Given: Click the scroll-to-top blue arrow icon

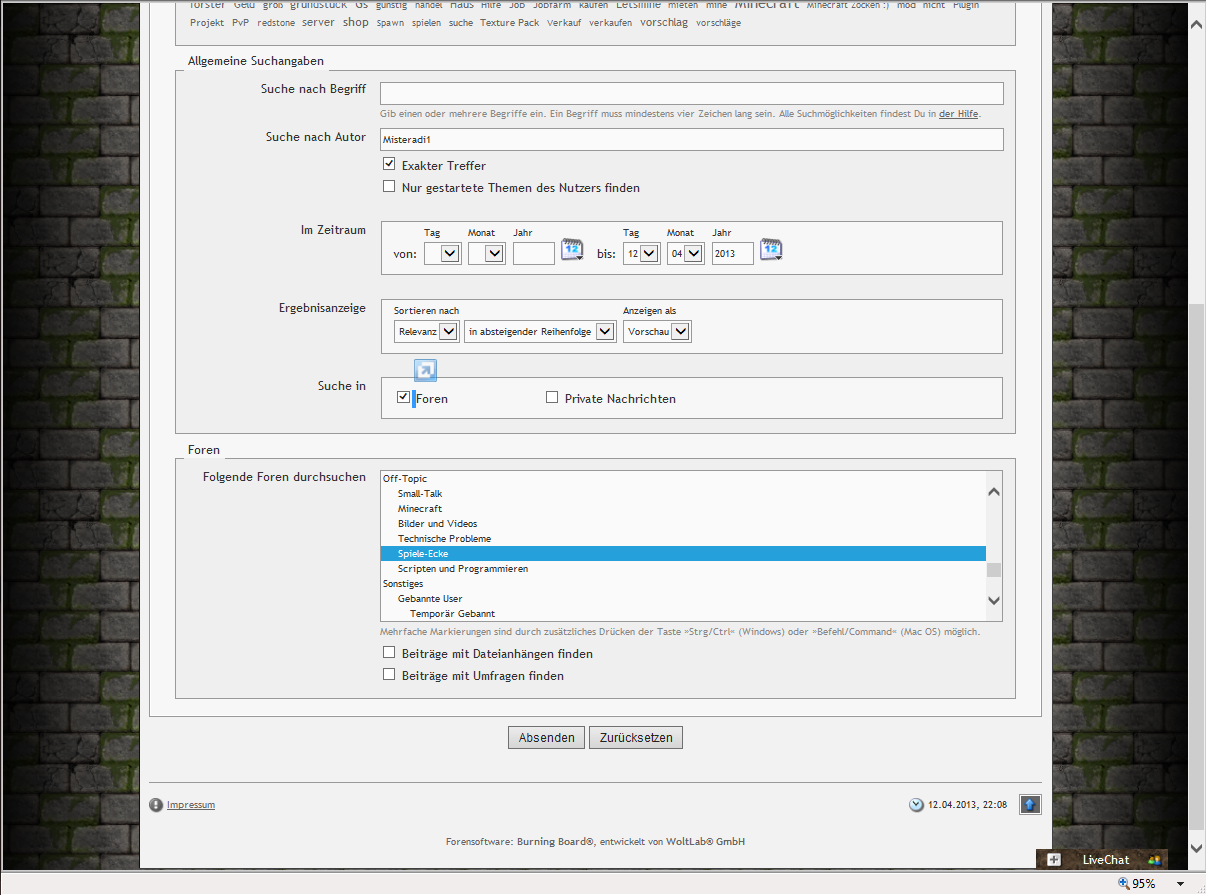Looking at the screenshot, I should pos(1030,804).
